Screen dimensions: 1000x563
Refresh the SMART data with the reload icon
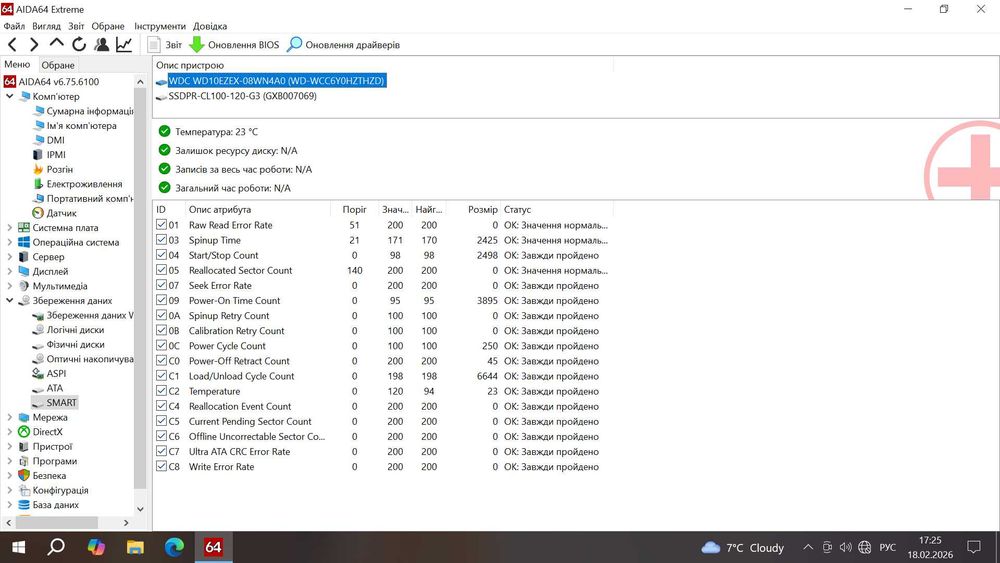pyautogui.click(x=79, y=45)
